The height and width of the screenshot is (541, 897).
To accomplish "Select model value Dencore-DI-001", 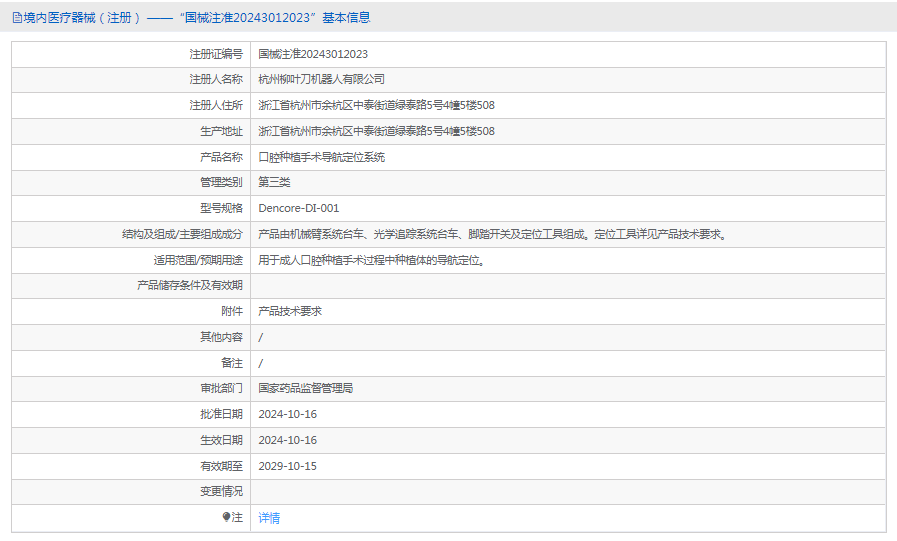I will (299, 209).
